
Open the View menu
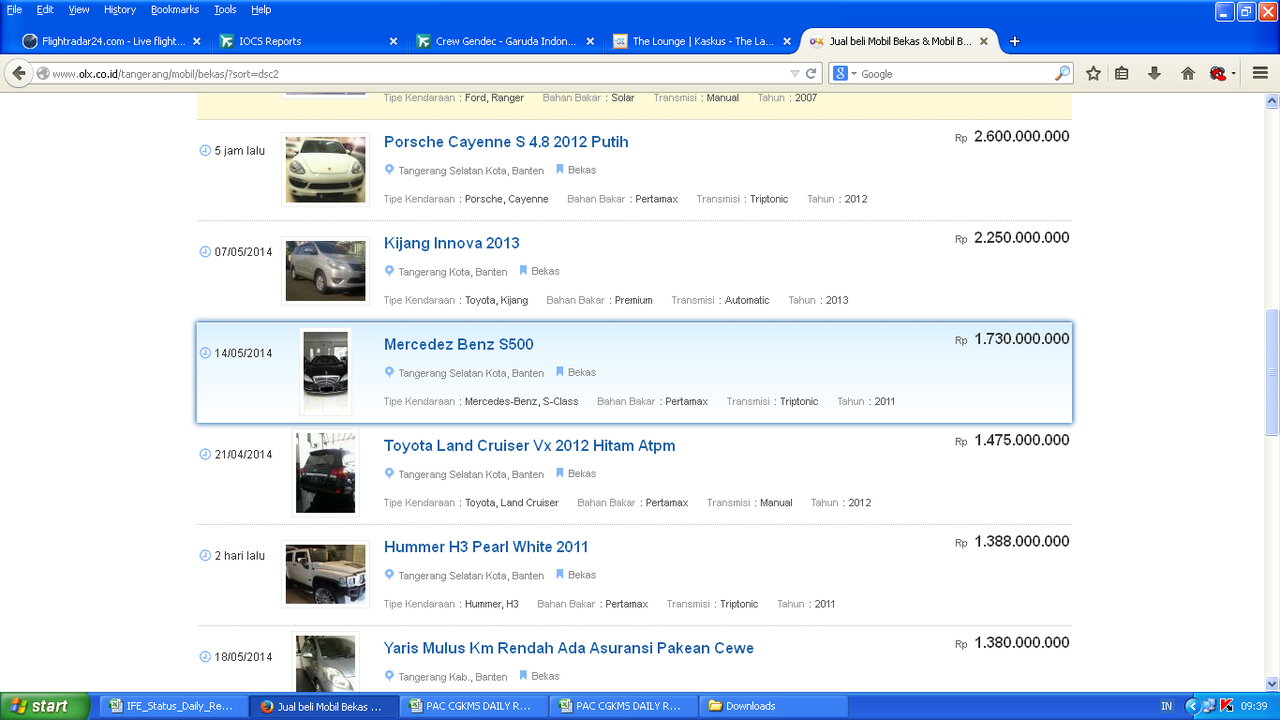pyautogui.click(x=79, y=9)
